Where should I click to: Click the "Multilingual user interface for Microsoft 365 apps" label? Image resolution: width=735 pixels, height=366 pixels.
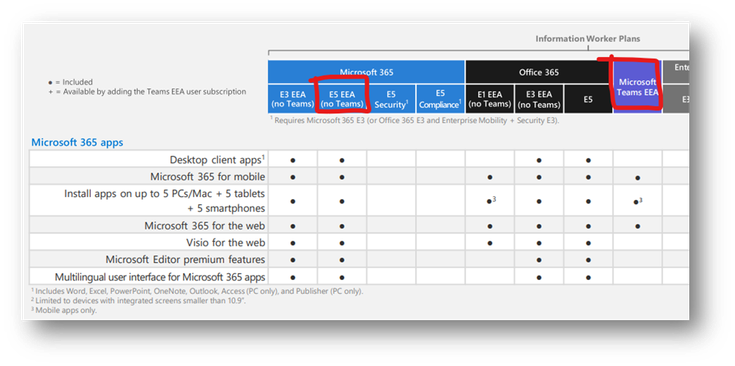click(x=160, y=276)
